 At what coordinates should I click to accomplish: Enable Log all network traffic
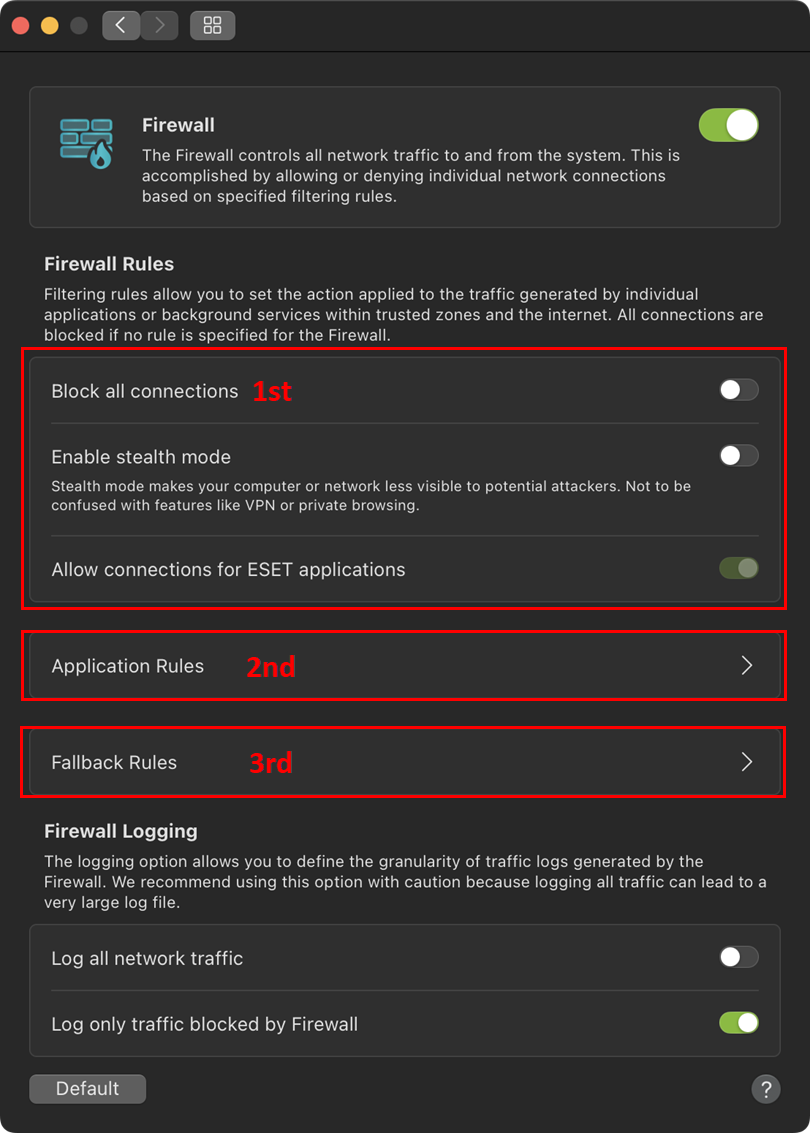pos(739,957)
